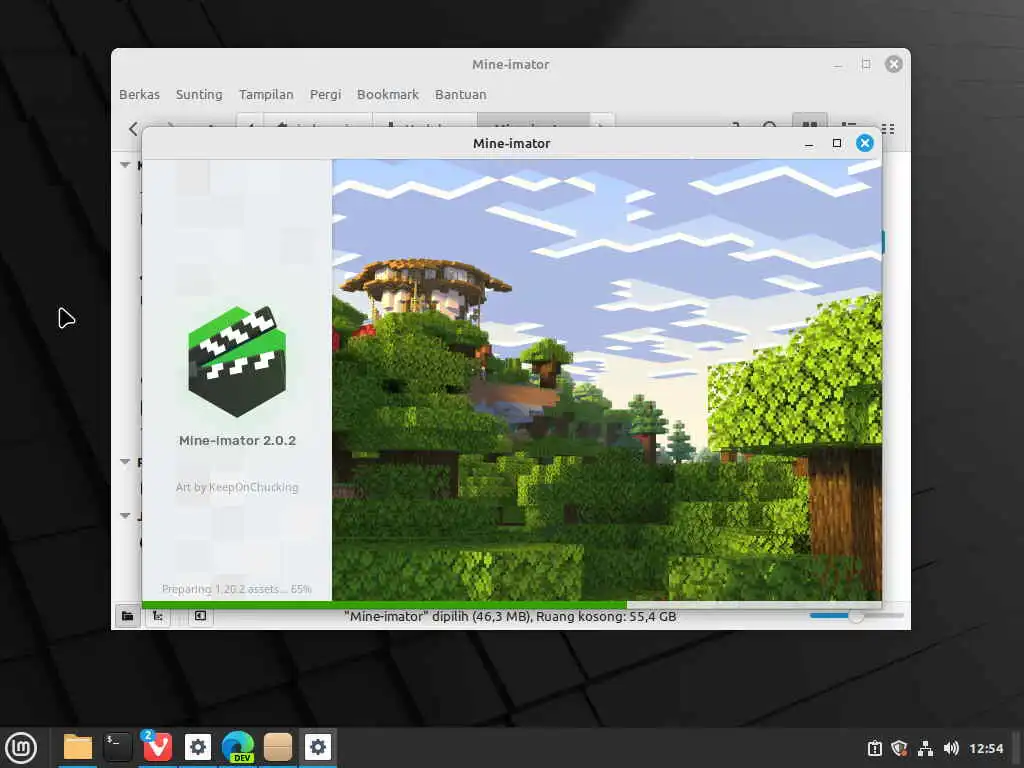Viewport: 1024px width, 768px height.
Task: Click the Art by KeepOnChucking credit
Action: (x=237, y=487)
